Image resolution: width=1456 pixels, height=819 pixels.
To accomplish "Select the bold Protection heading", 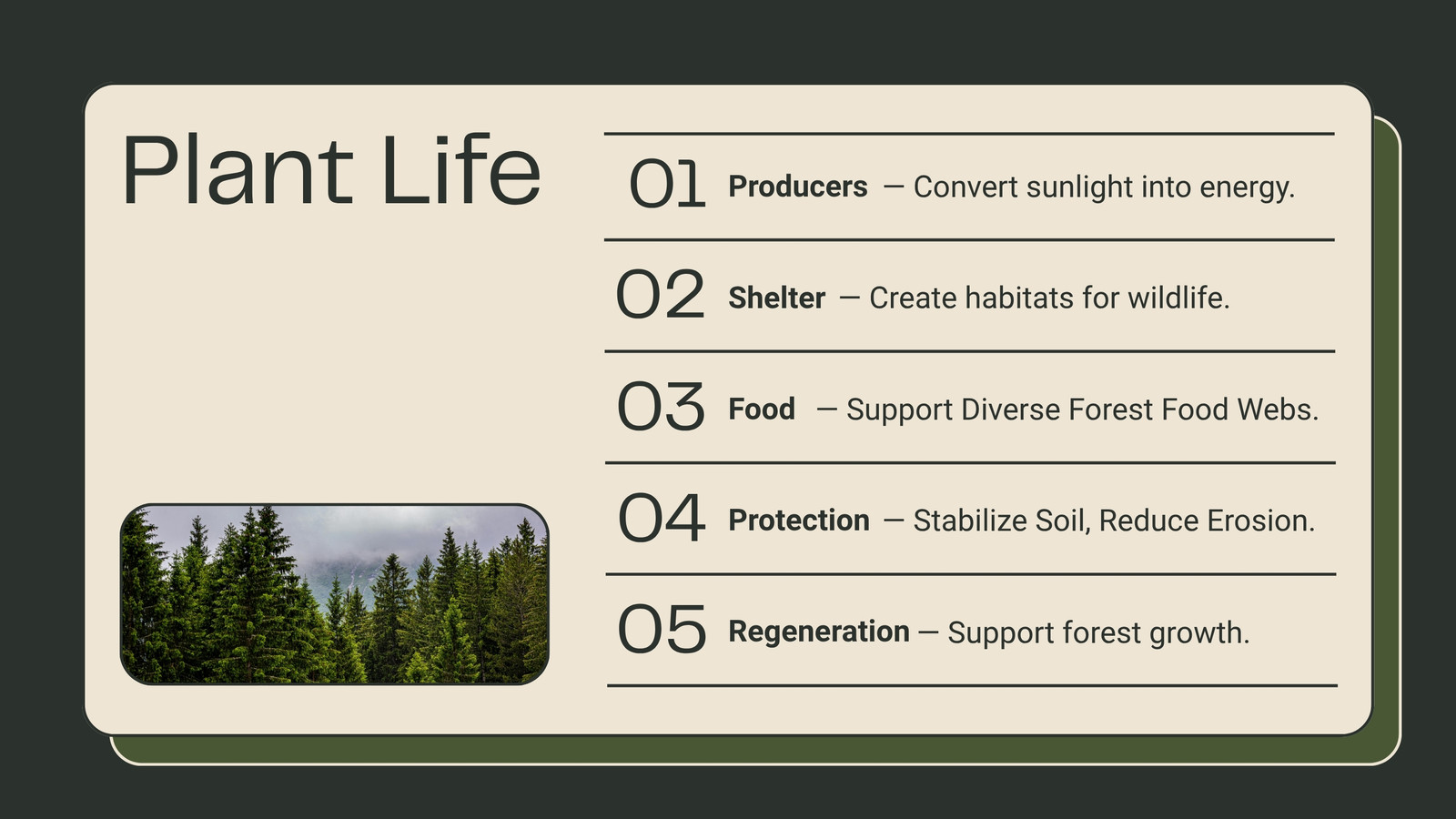I will (799, 521).
